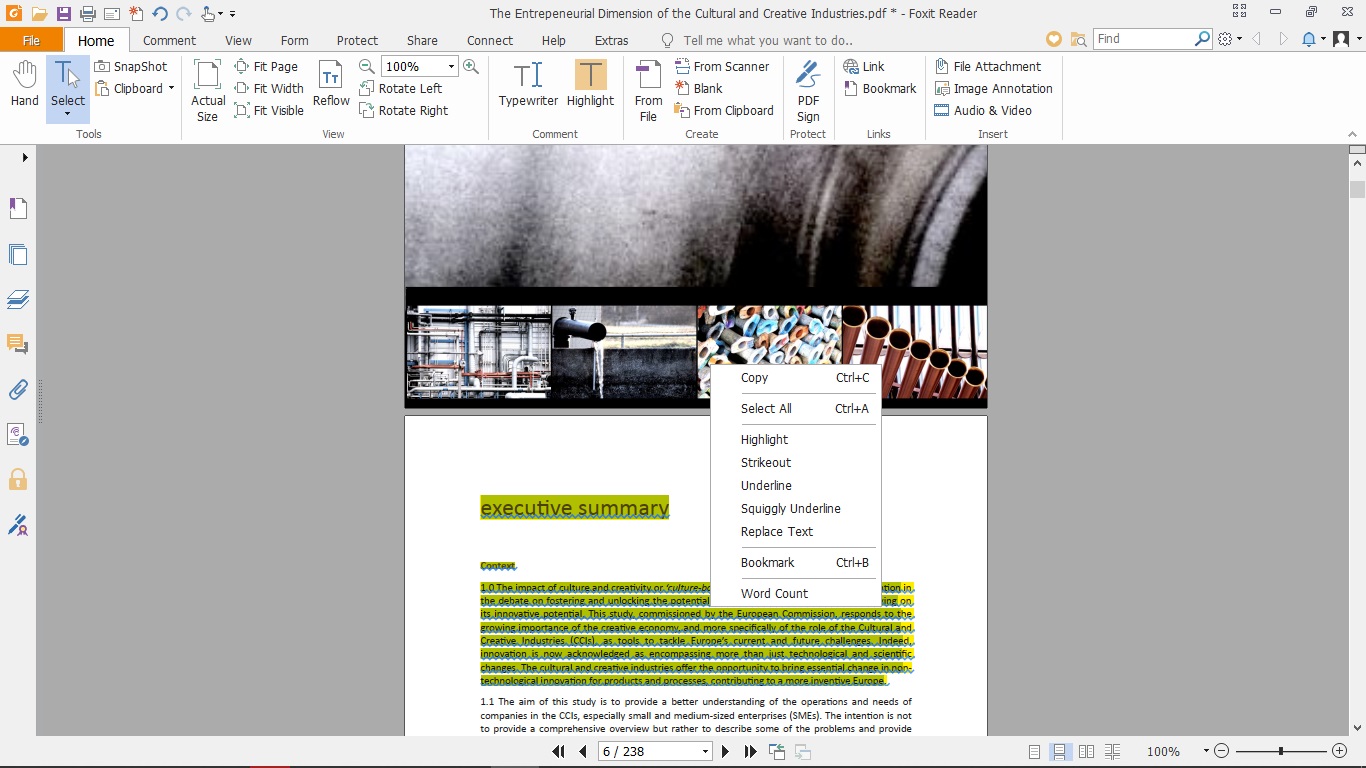Take a SnapShot of the page

tap(131, 66)
